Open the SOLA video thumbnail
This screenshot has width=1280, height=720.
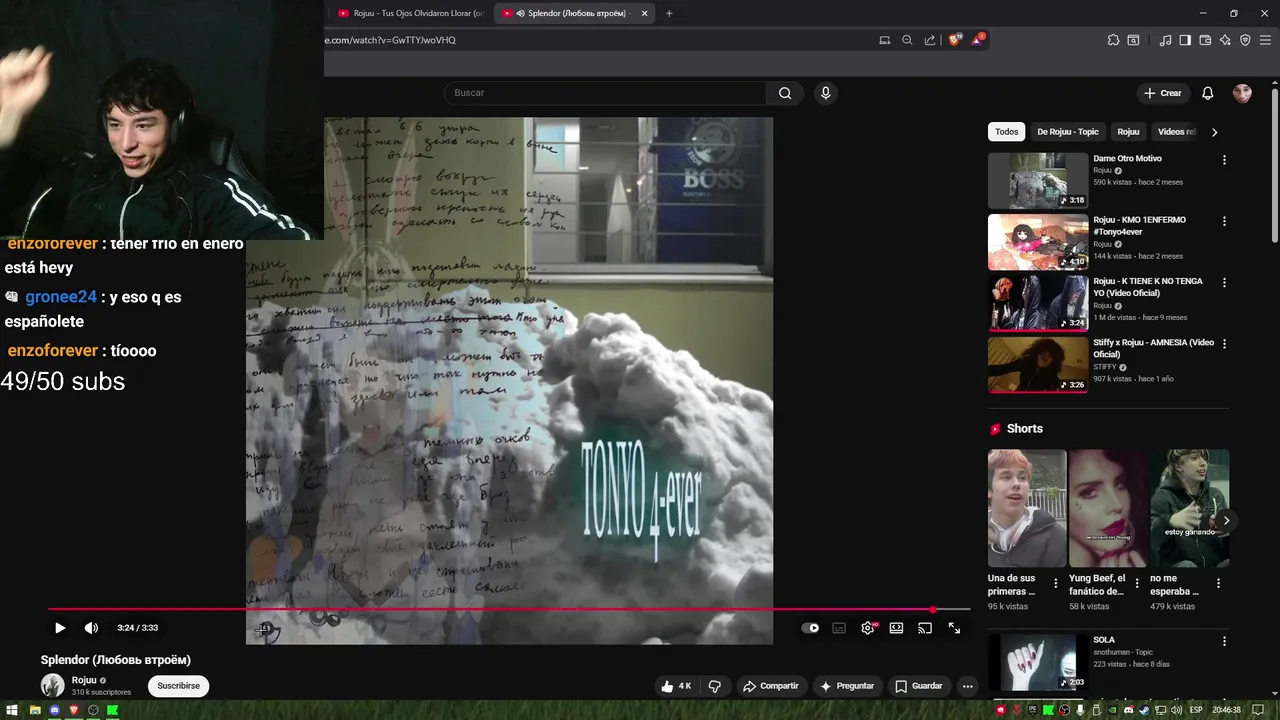tap(1038, 662)
